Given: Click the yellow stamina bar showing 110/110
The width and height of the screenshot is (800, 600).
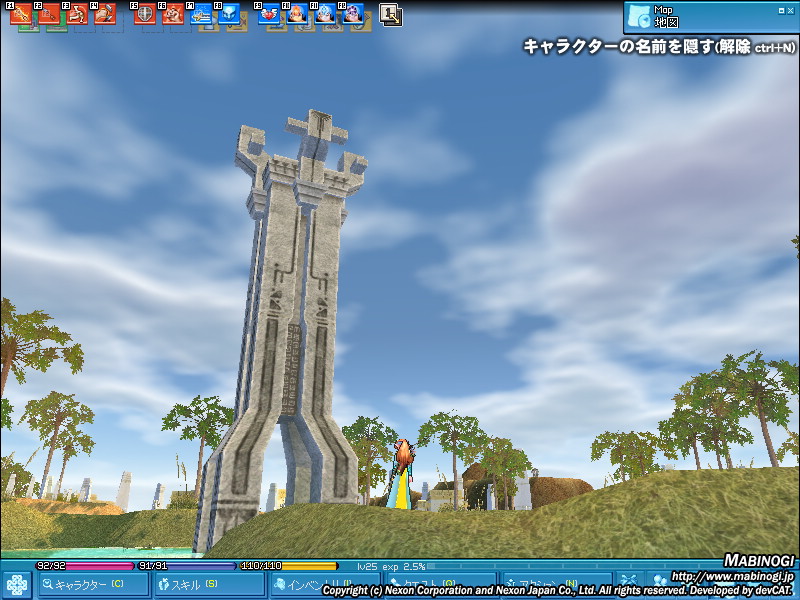Looking at the screenshot, I should coord(289,566).
